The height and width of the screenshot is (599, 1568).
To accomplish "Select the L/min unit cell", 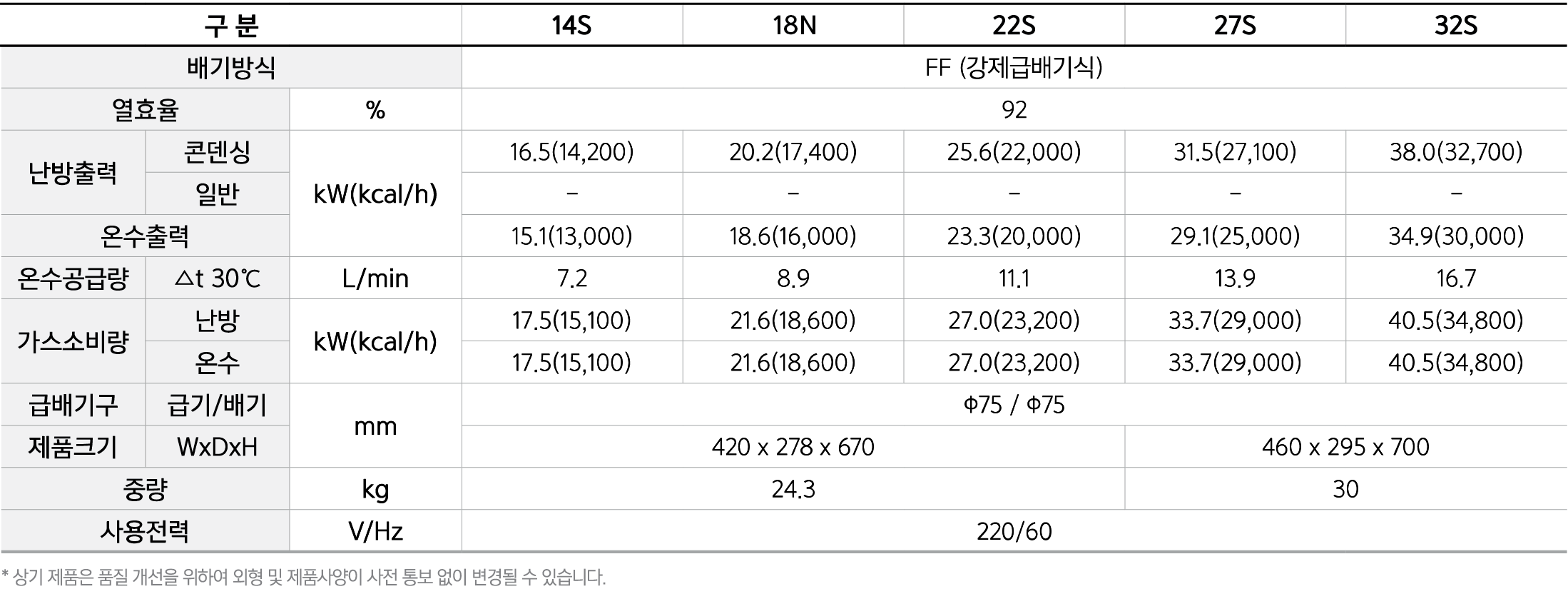I will 375,278.
